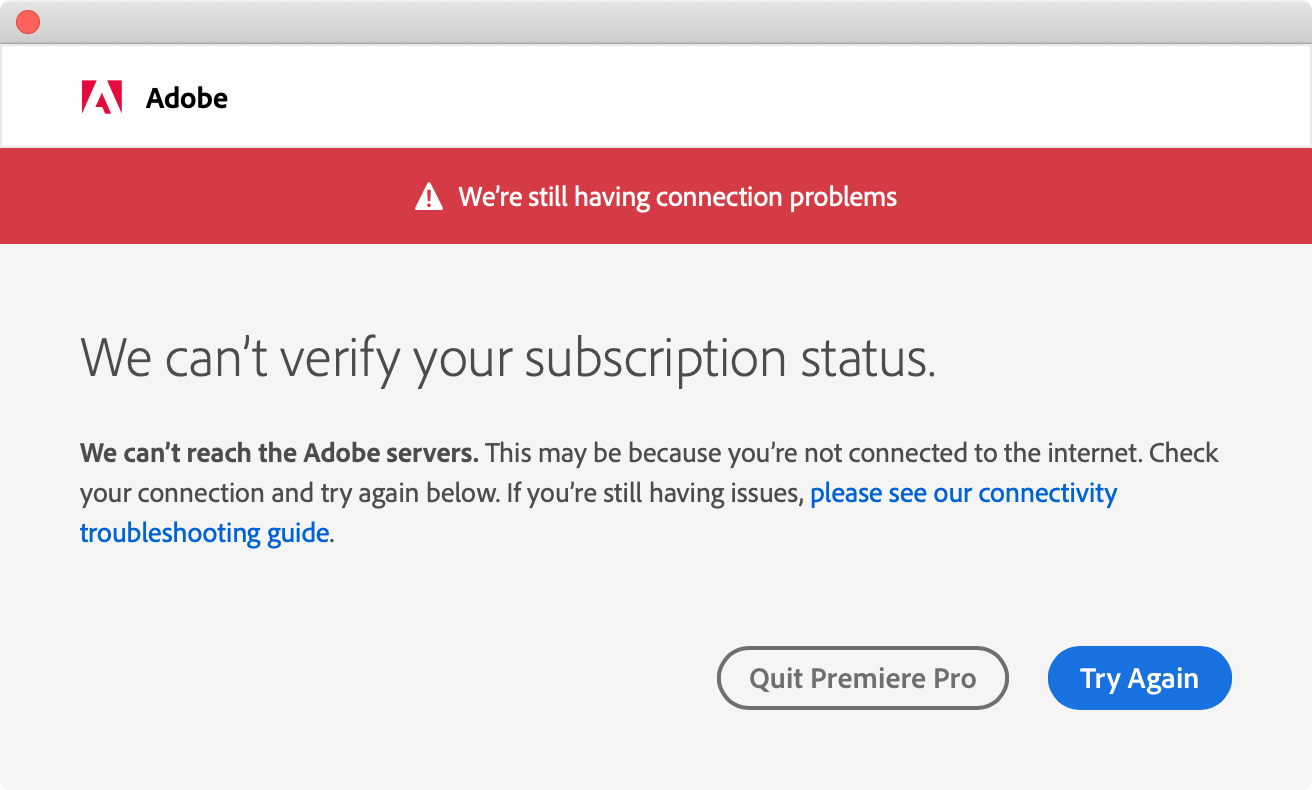This screenshot has height=790, width=1312.
Task: Click the word "Check" ending the first paragraph line
Action: 1184,453
